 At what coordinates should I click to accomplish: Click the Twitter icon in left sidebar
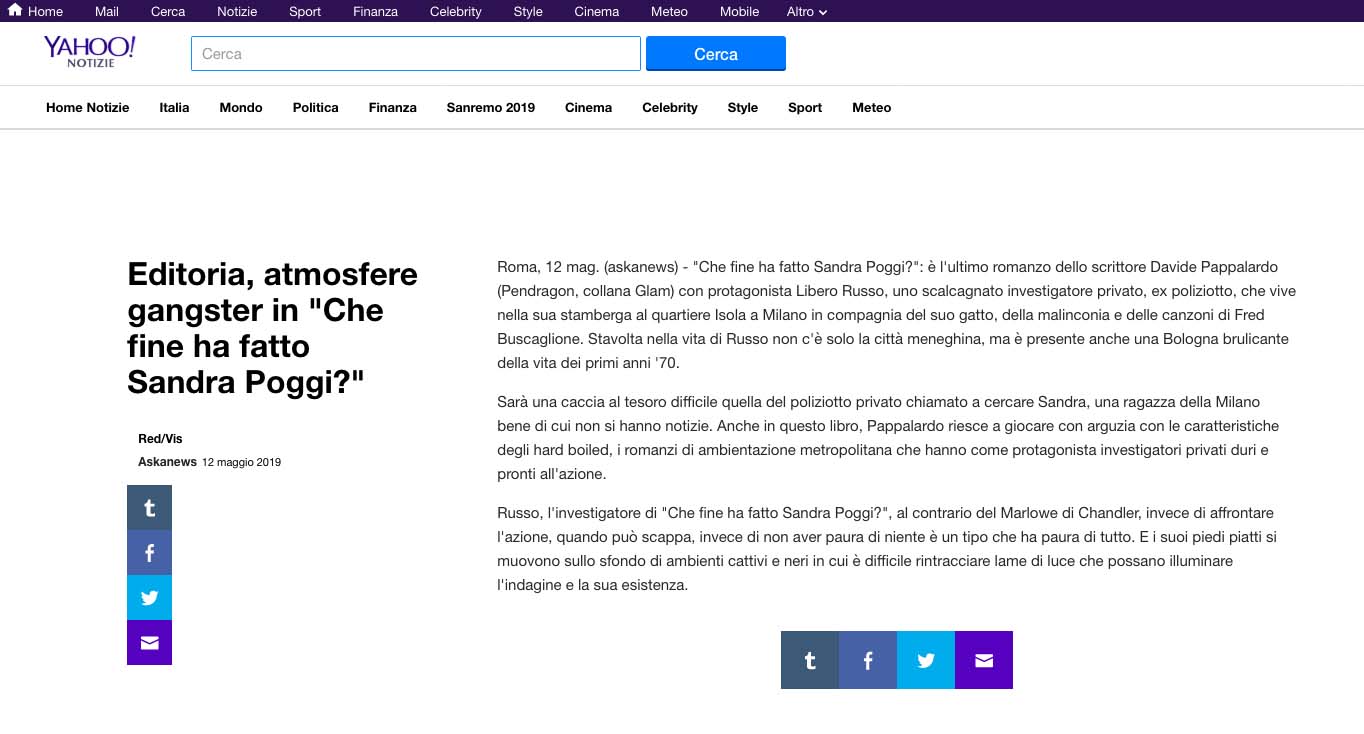point(149,597)
